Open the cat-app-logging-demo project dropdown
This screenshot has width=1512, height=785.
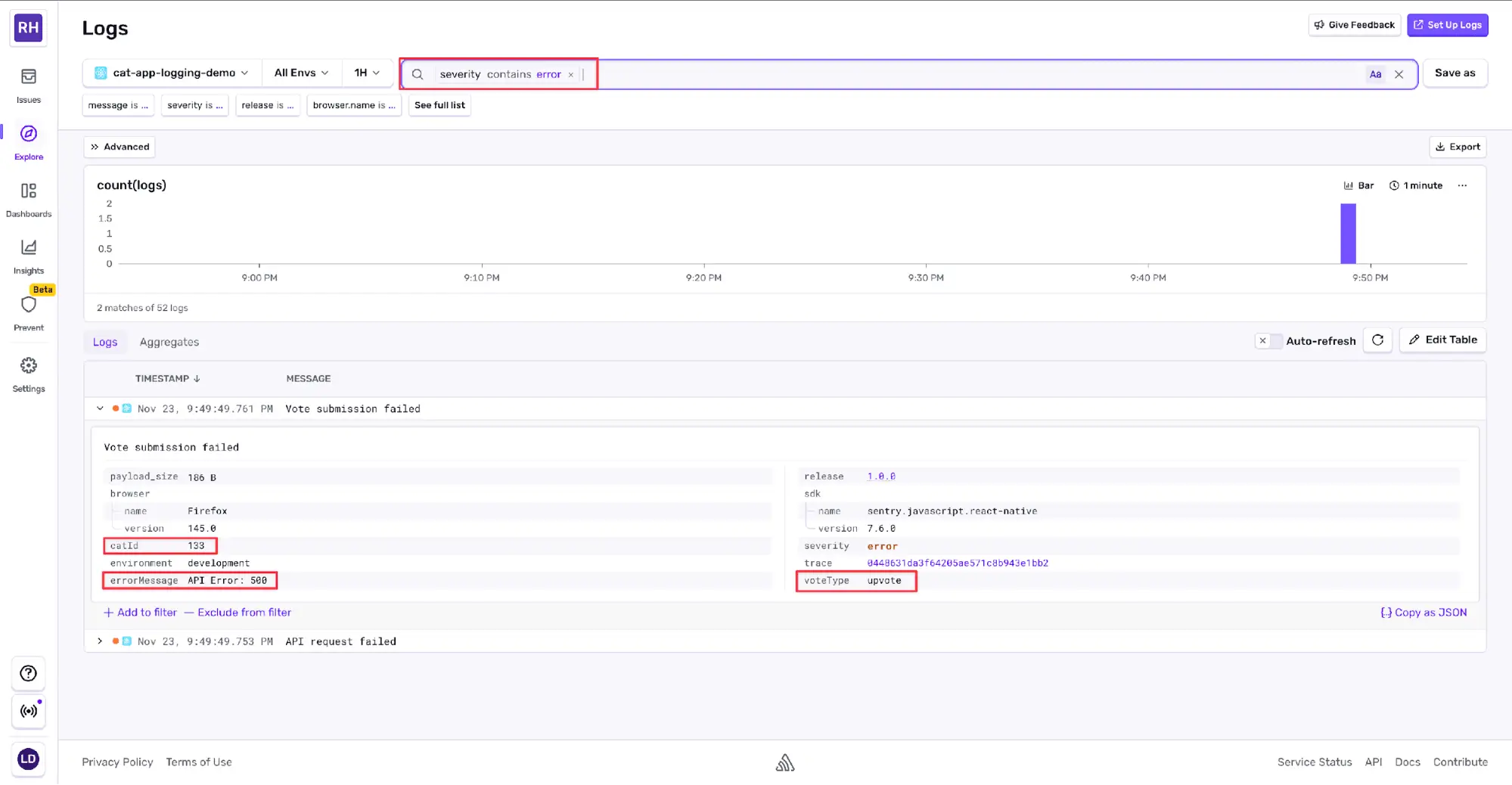coord(172,73)
